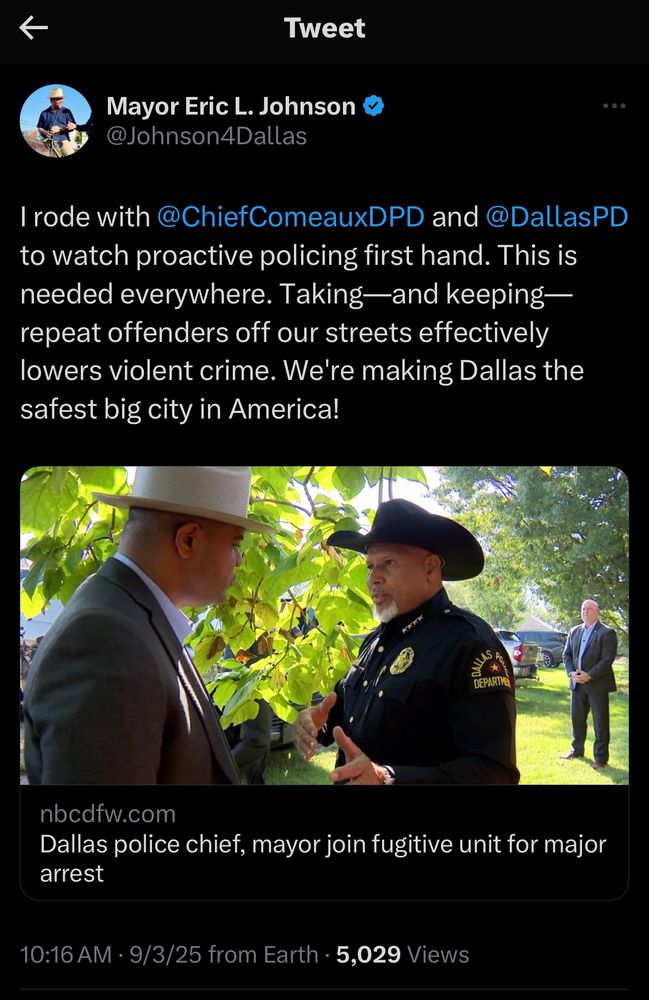
Task: Click the suited man standing in photo background
Action: [590, 682]
